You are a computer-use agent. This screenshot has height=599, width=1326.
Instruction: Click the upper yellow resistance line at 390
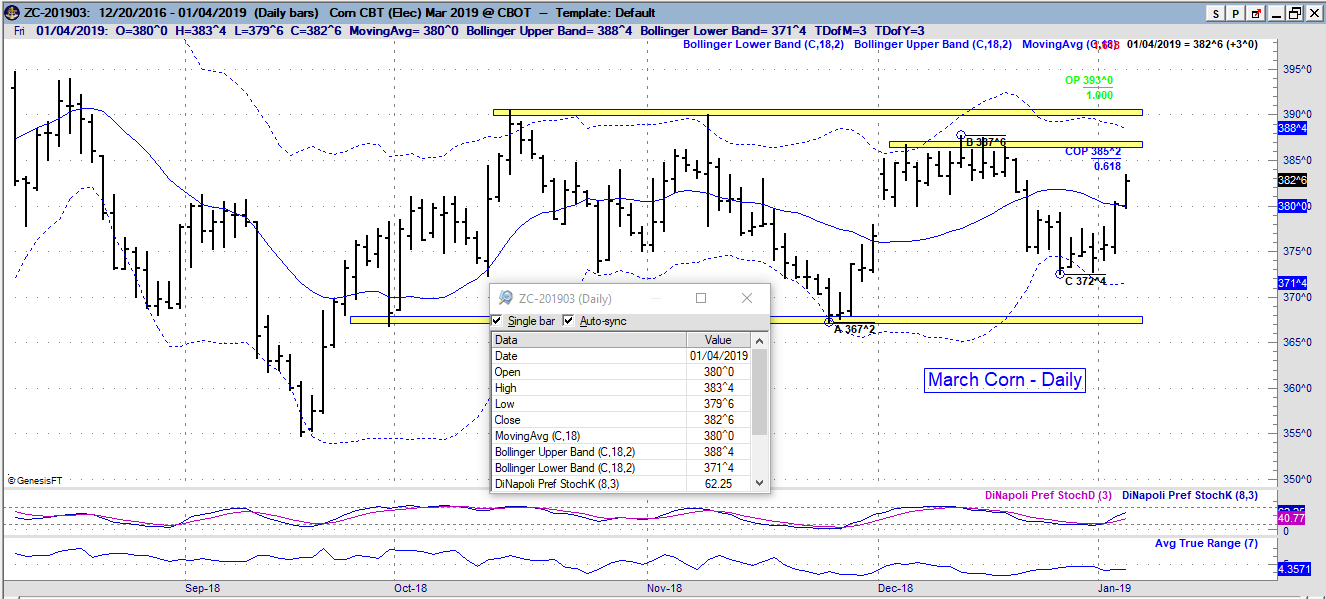click(817, 112)
